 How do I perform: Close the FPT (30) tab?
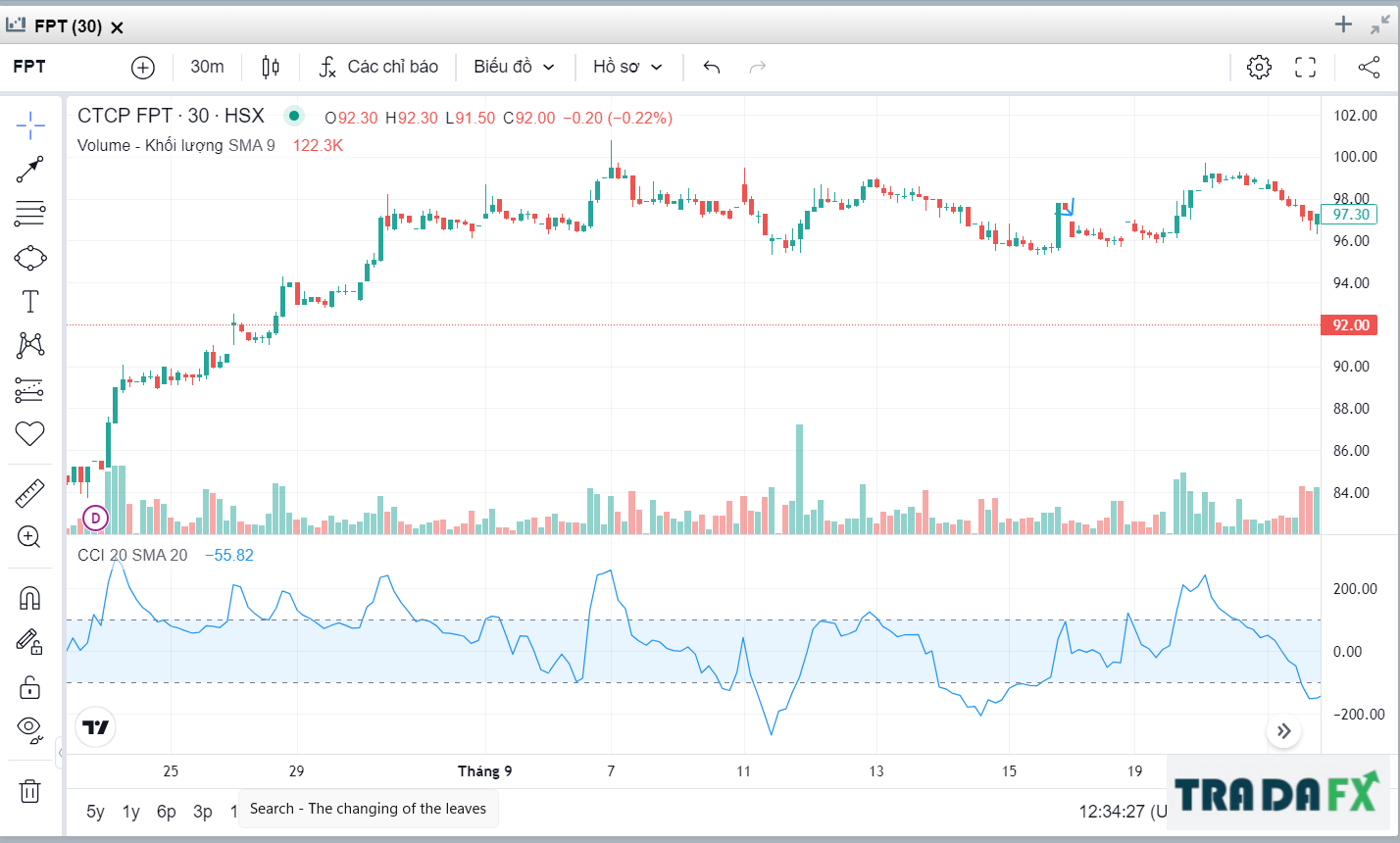(117, 27)
